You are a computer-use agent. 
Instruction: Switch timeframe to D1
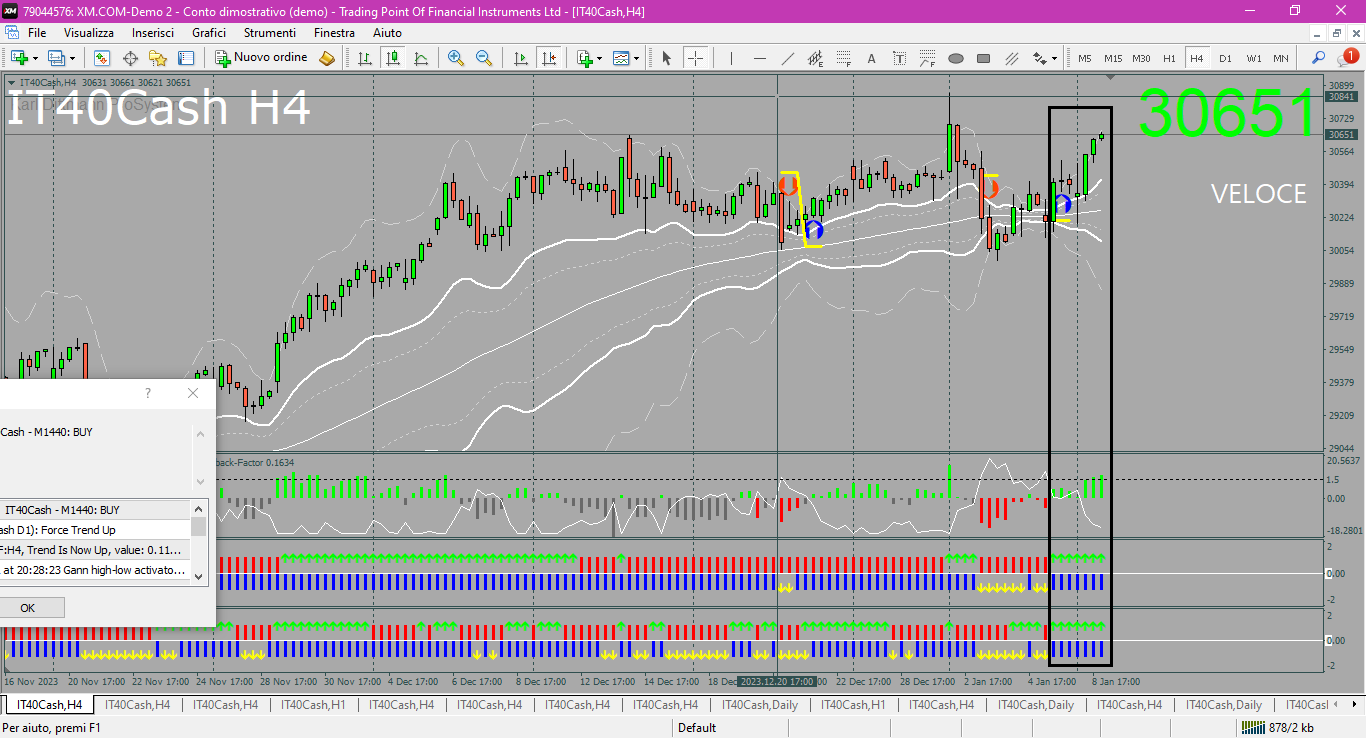pyautogui.click(x=1225, y=58)
